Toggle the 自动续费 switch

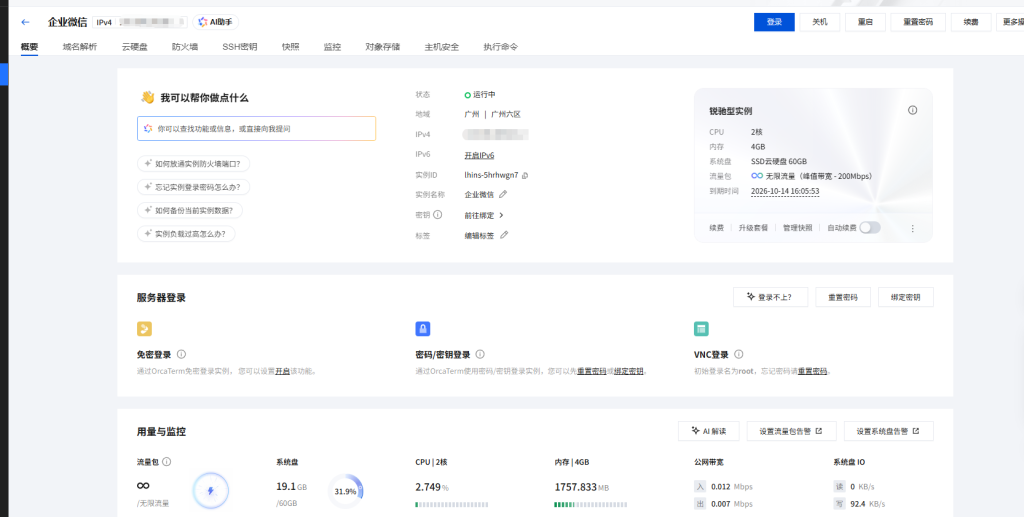pyautogui.click(x=869, y=228)
